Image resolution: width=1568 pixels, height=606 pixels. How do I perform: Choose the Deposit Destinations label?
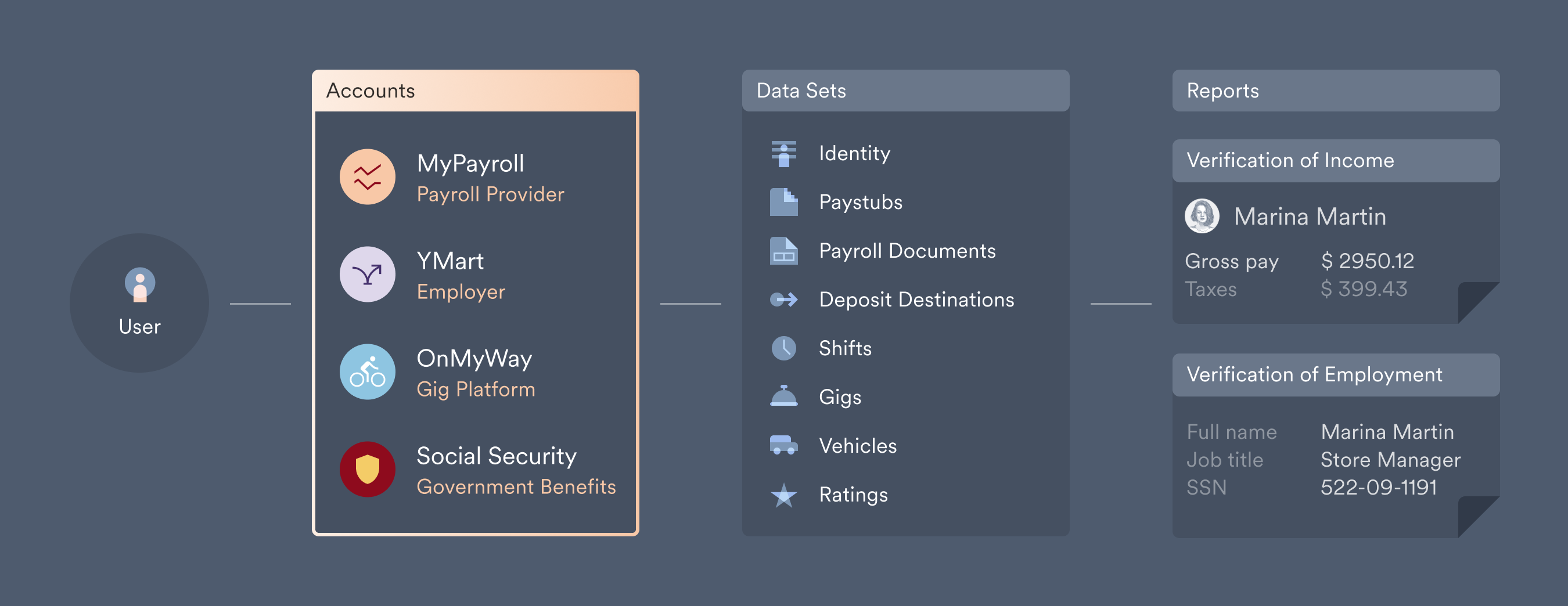916,300
